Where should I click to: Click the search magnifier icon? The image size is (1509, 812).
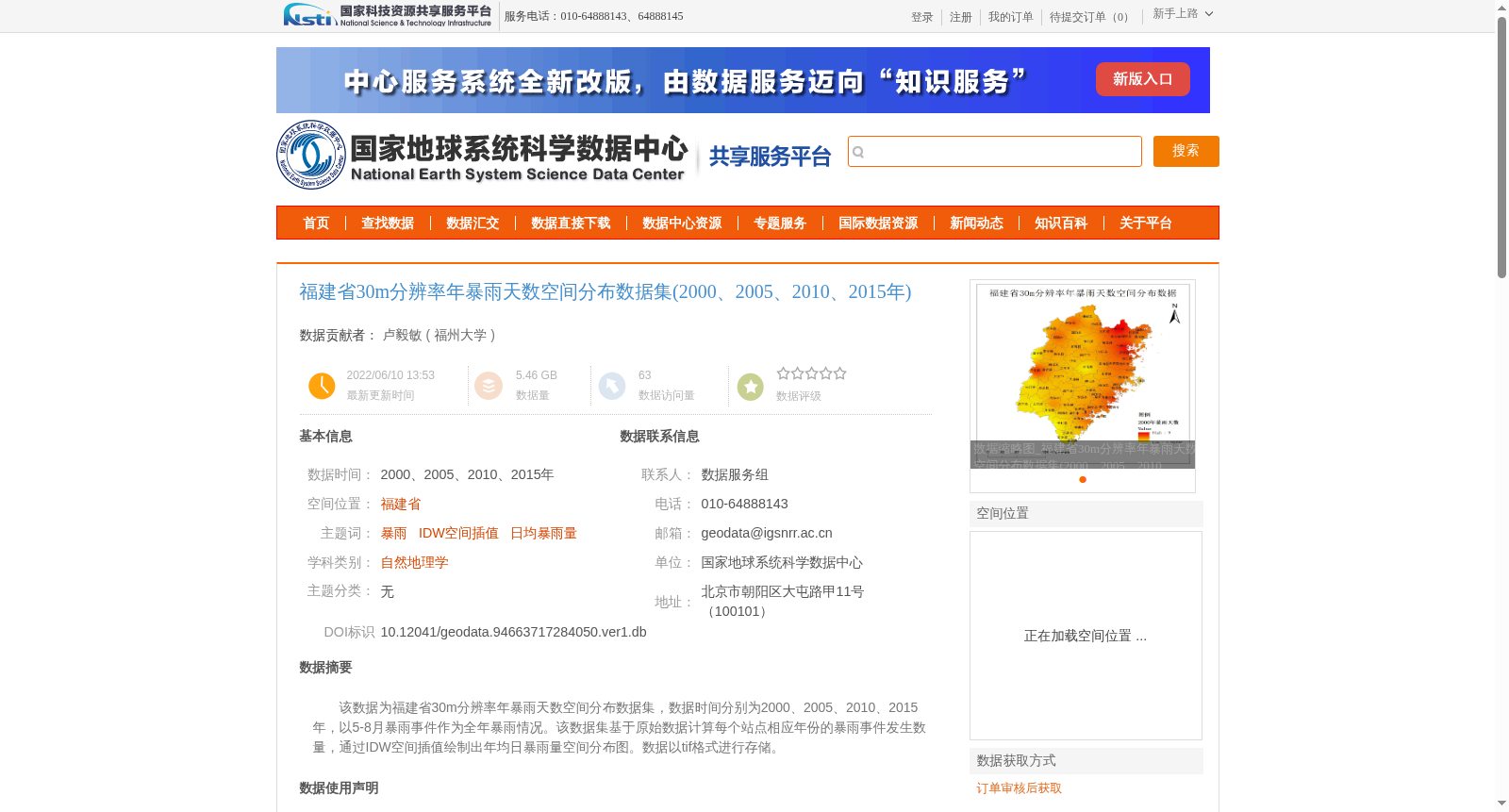(858, 152)
